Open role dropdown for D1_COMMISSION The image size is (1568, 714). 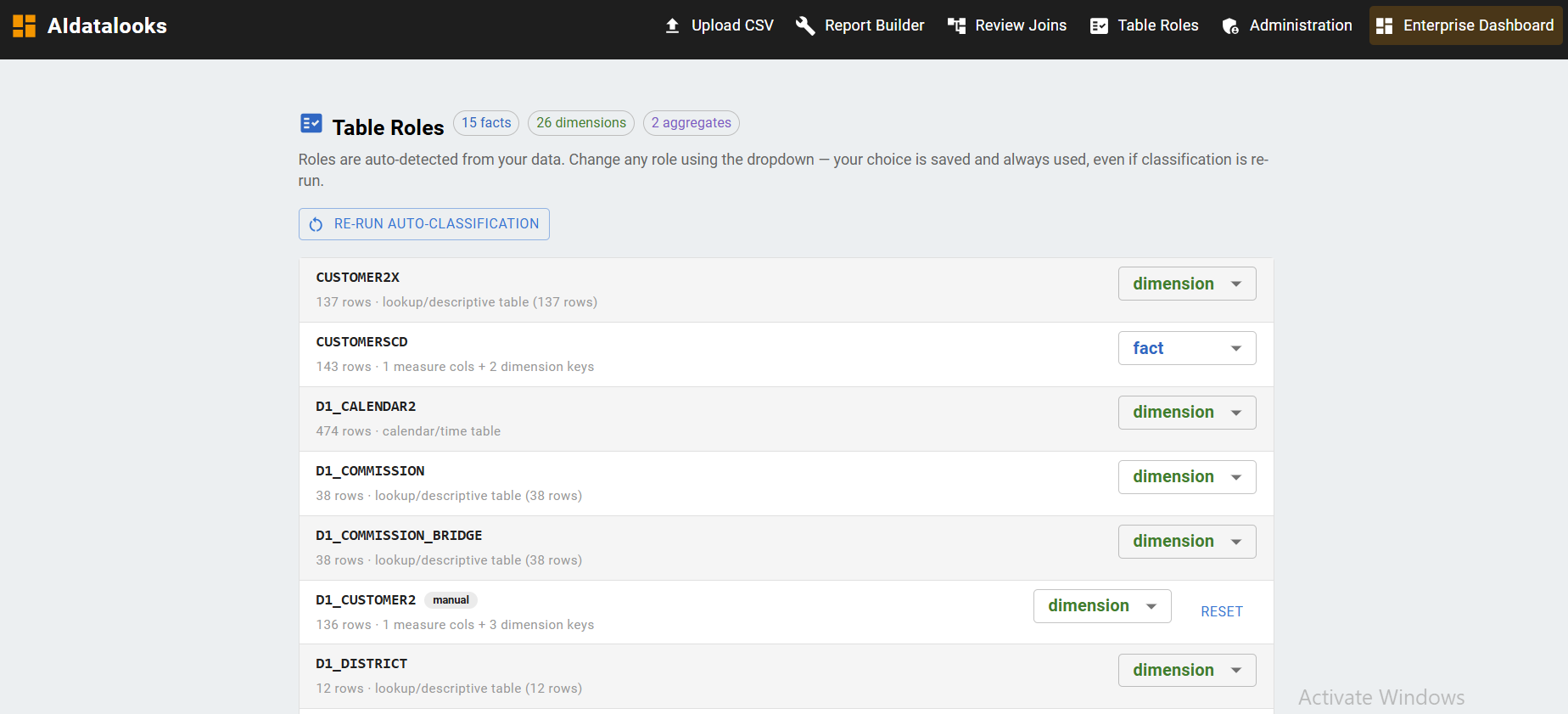1187,477
